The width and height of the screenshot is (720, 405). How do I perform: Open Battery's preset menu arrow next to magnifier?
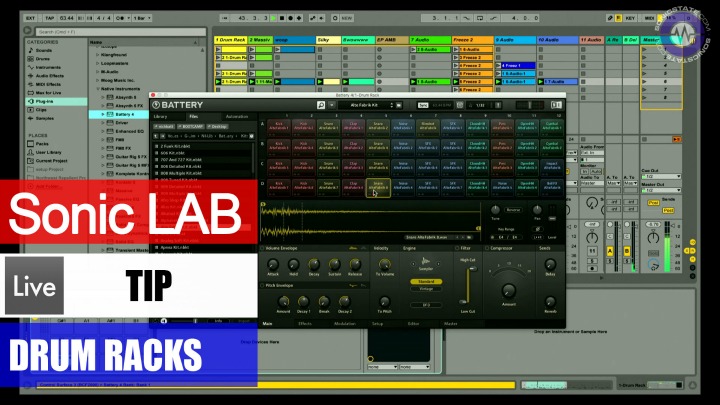coord(332,105)
